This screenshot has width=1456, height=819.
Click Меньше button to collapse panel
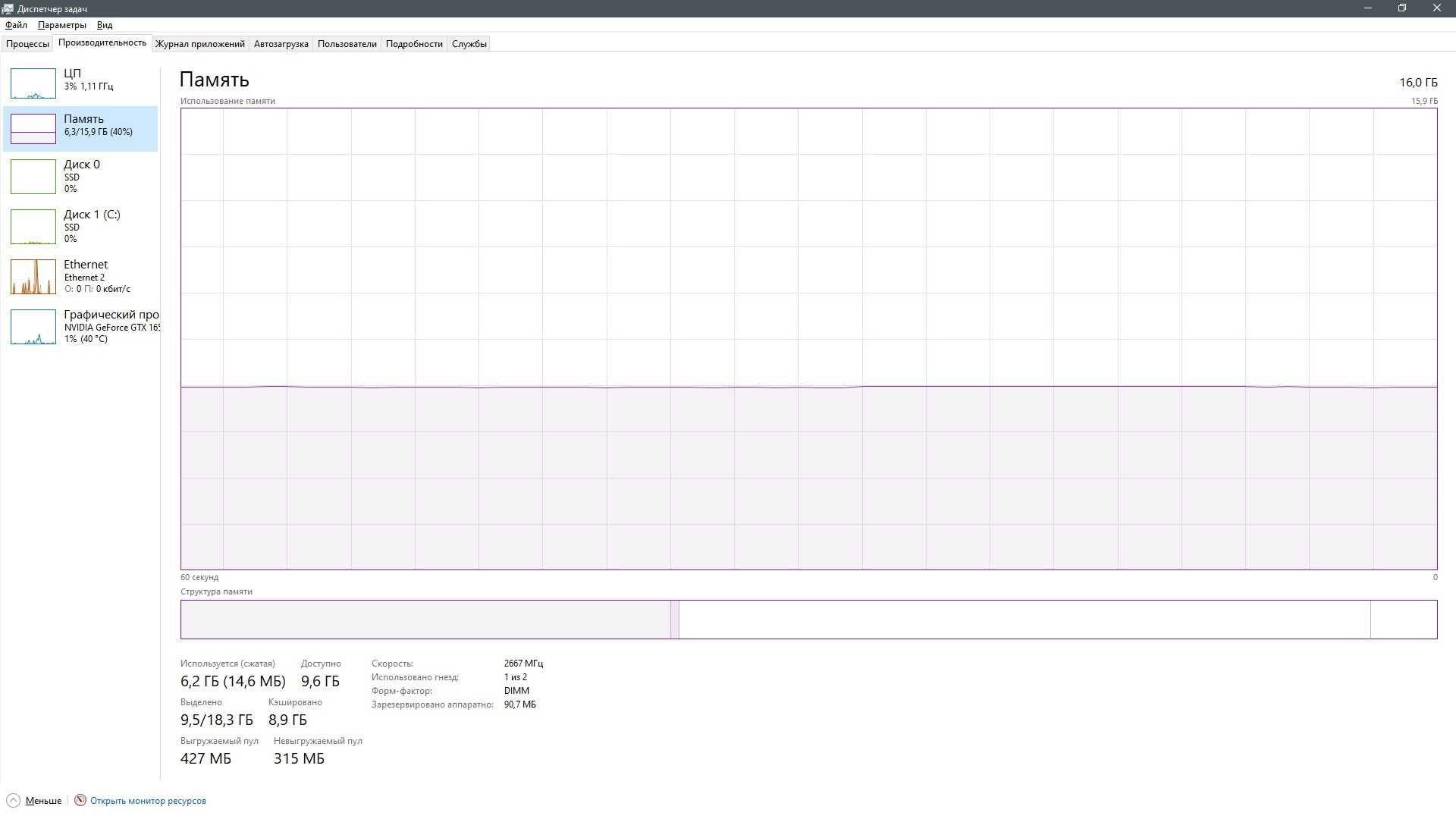35,800
